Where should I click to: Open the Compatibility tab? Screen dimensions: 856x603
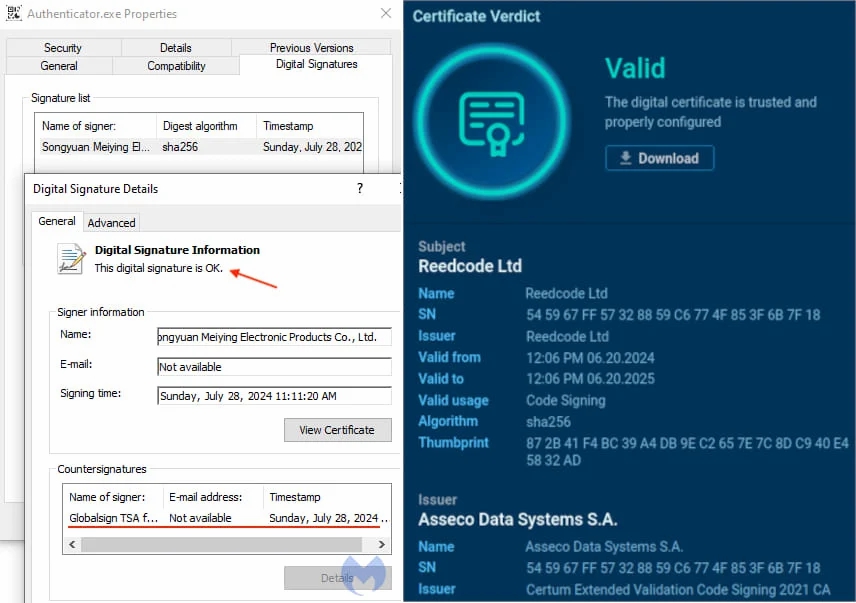(176, 66)
